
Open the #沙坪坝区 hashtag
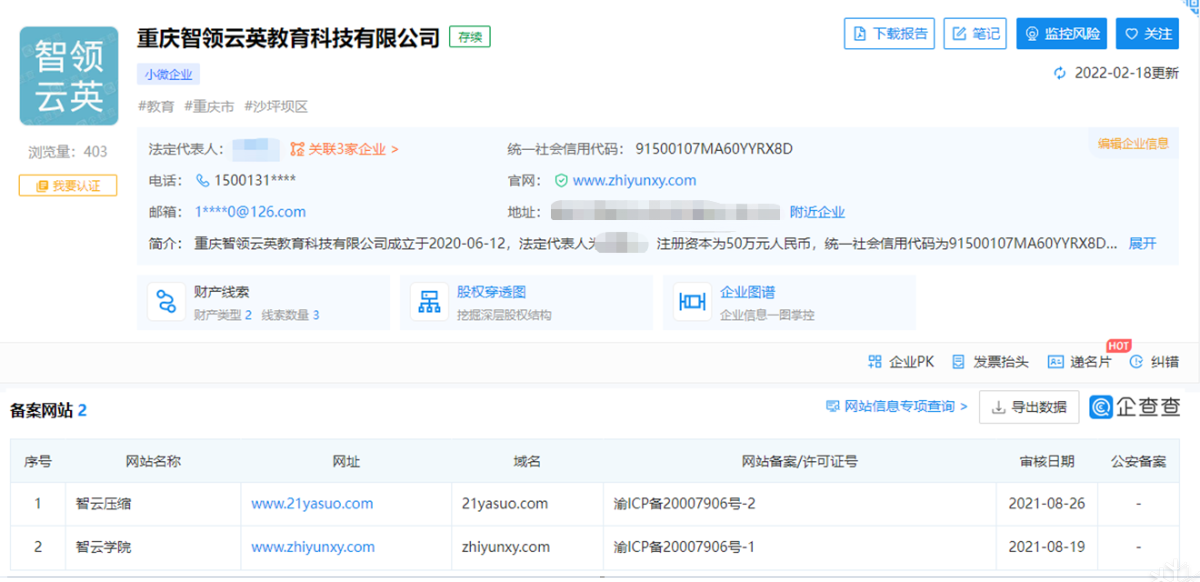(276, 106)
